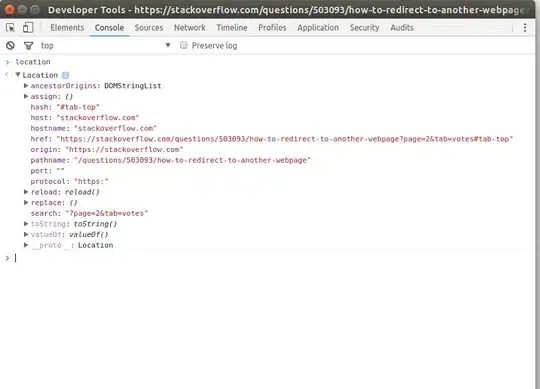Toggle the device toolbar icon
Image resolution: width=540 pixels, height=389 pixels.
click(28, 28)
